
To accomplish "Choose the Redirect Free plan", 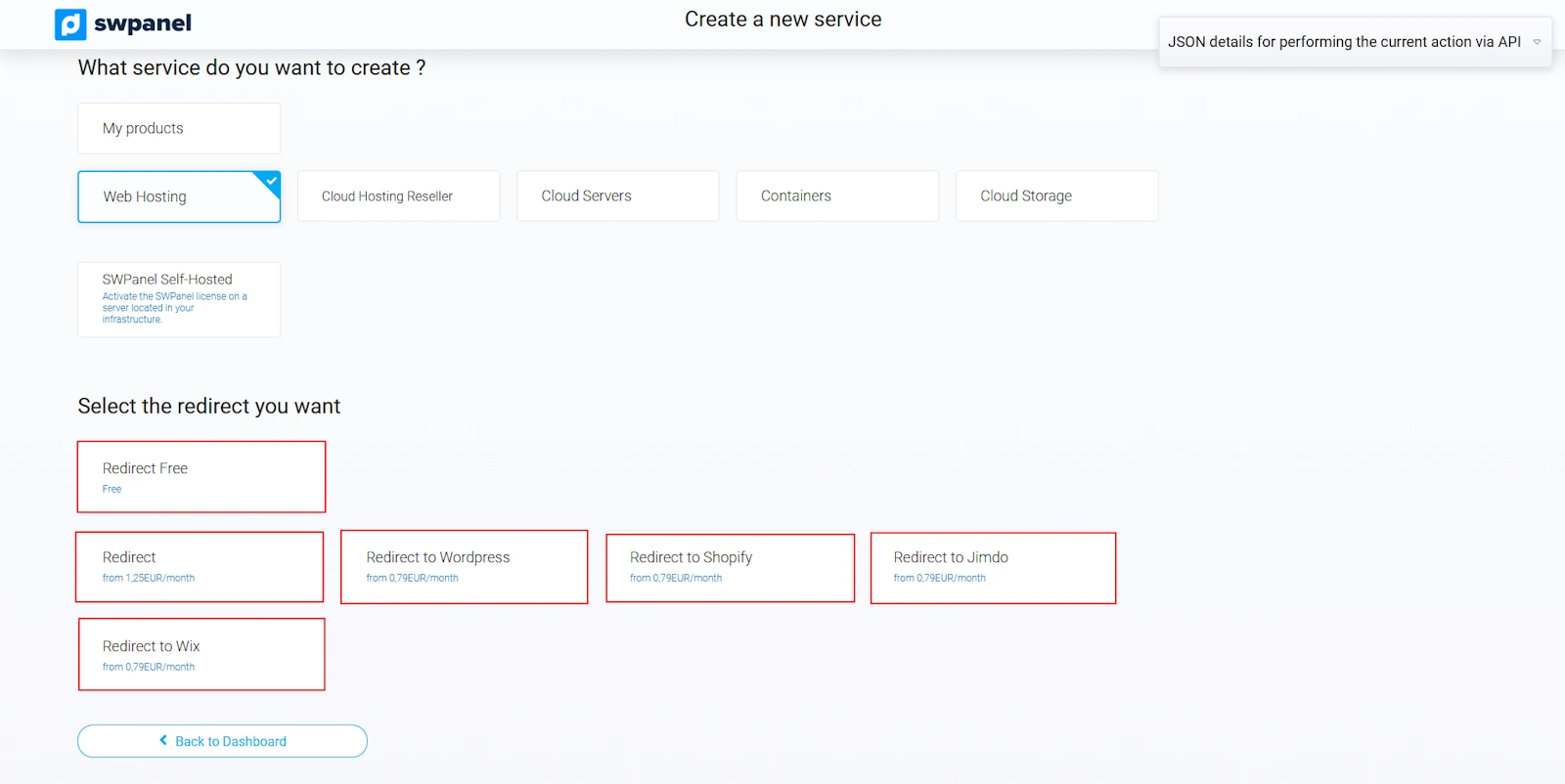I will 201,477.
